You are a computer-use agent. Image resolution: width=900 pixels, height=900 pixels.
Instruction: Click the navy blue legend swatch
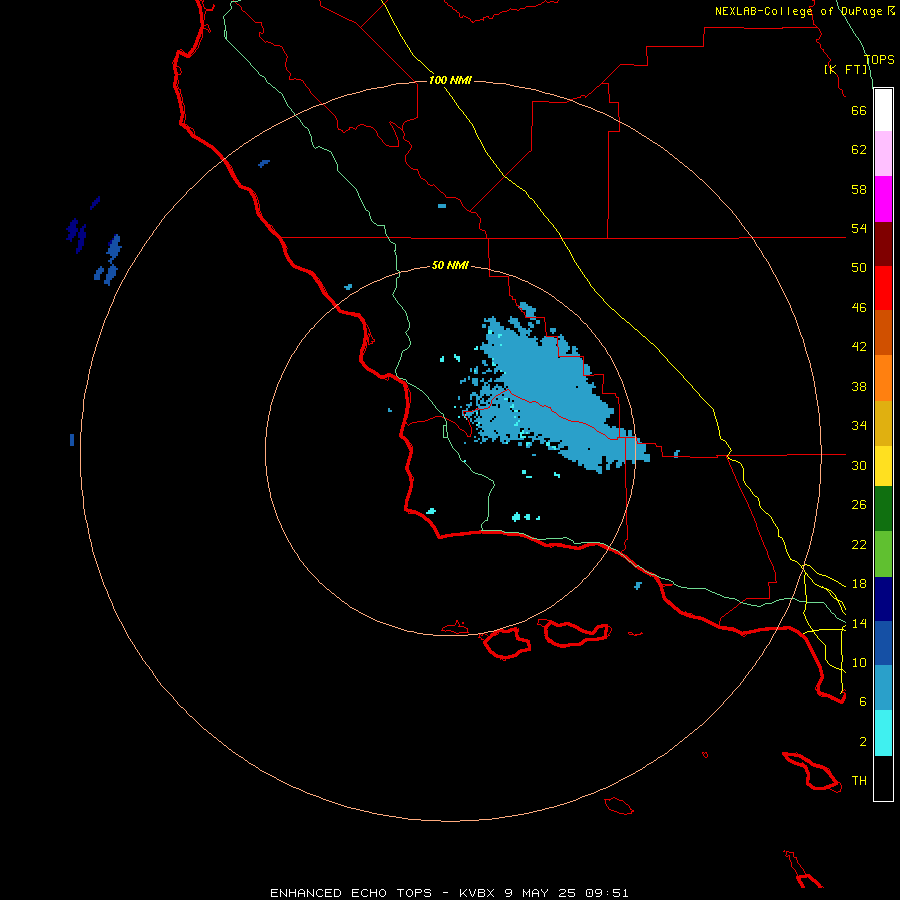pos(883,599)
